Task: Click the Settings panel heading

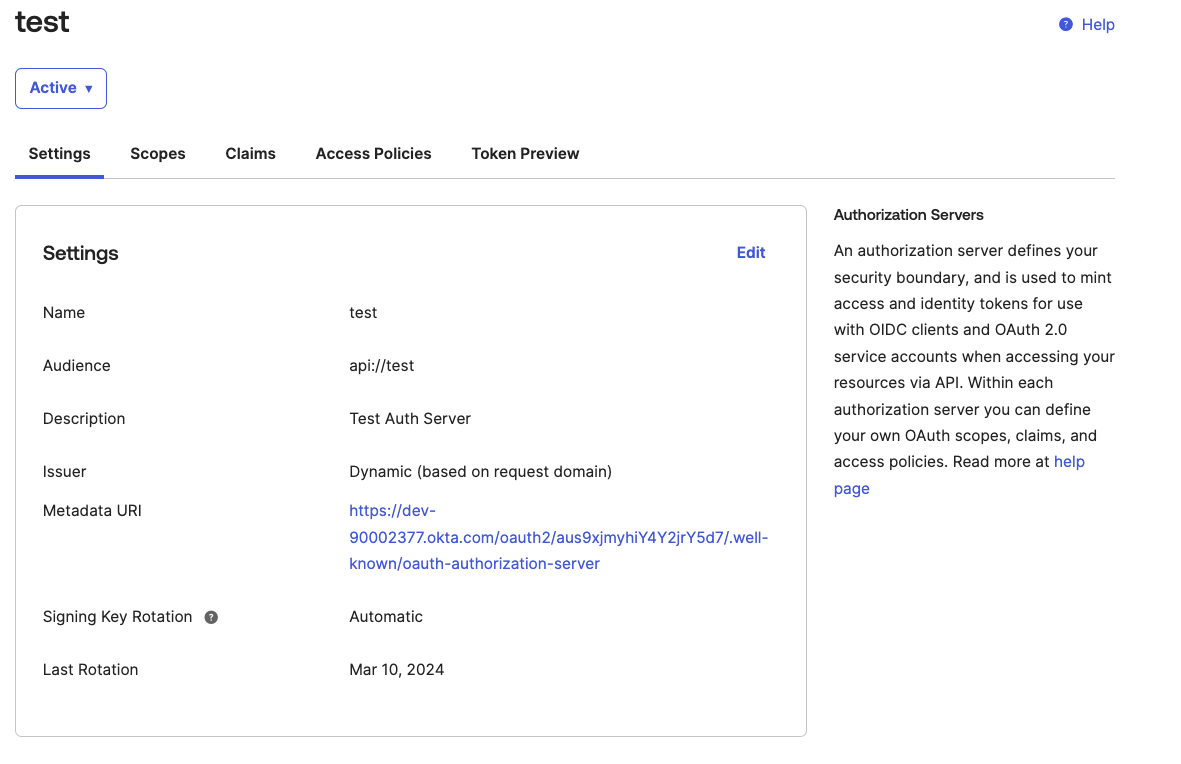Action: point(80,253)
